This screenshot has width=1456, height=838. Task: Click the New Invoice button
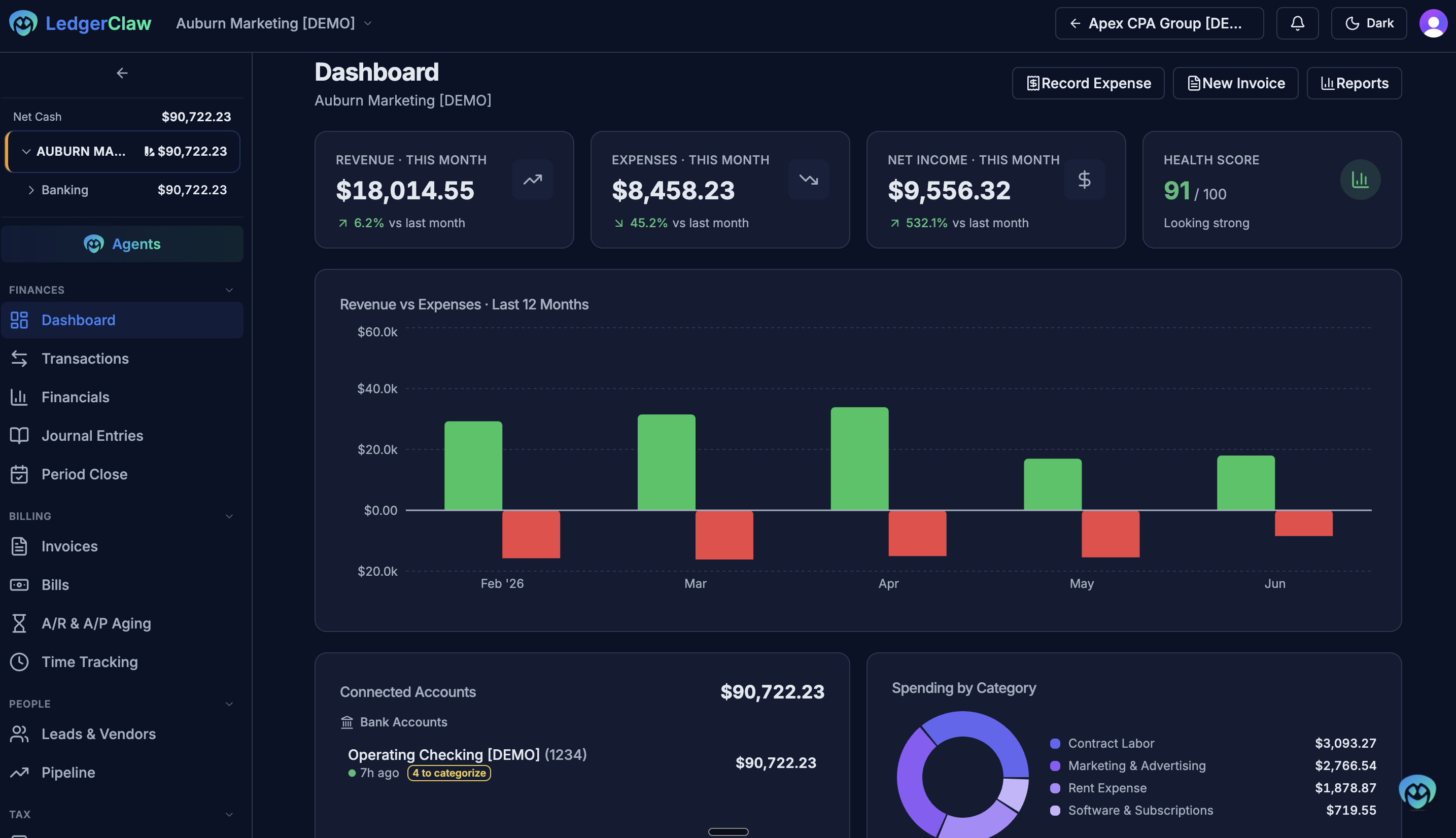(x=1235, y=84)
